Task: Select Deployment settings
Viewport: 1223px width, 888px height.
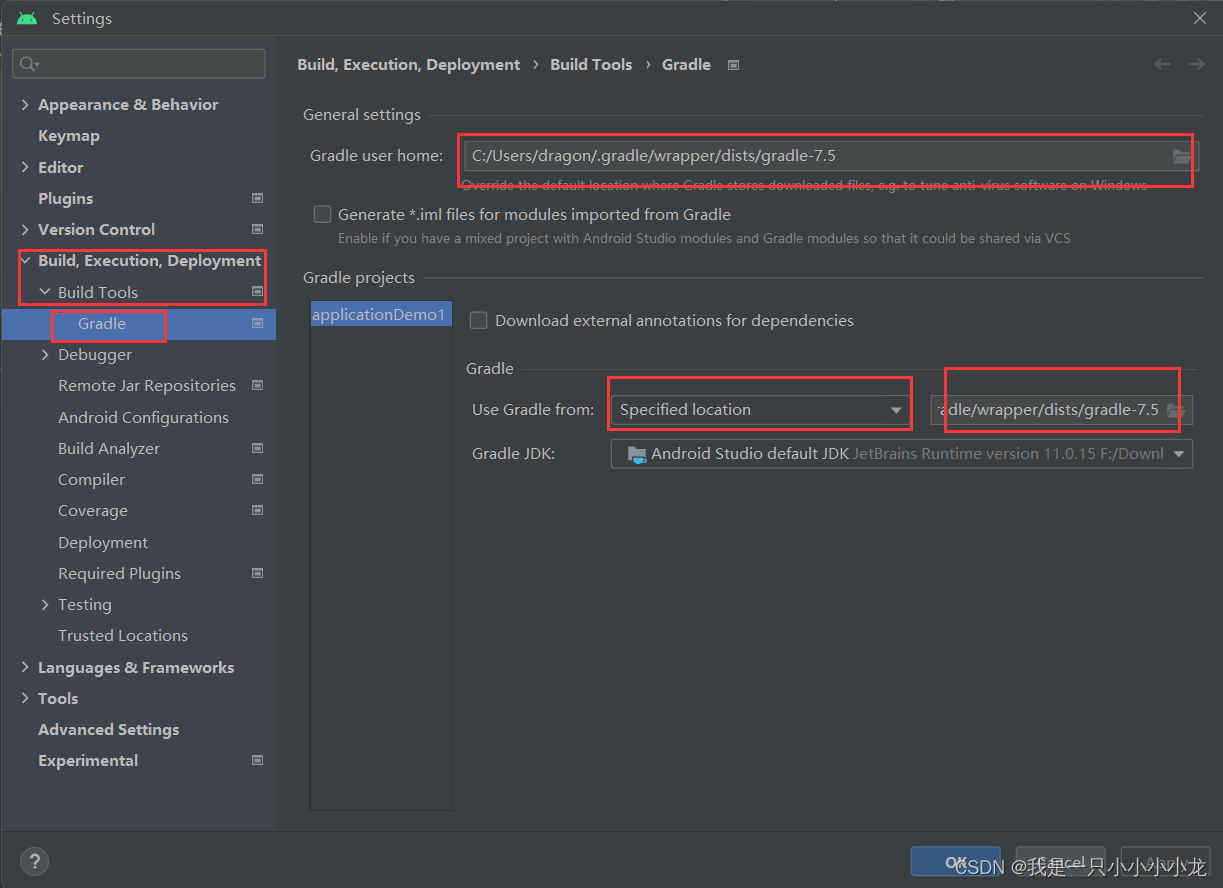Action: (x=103, y=542)
